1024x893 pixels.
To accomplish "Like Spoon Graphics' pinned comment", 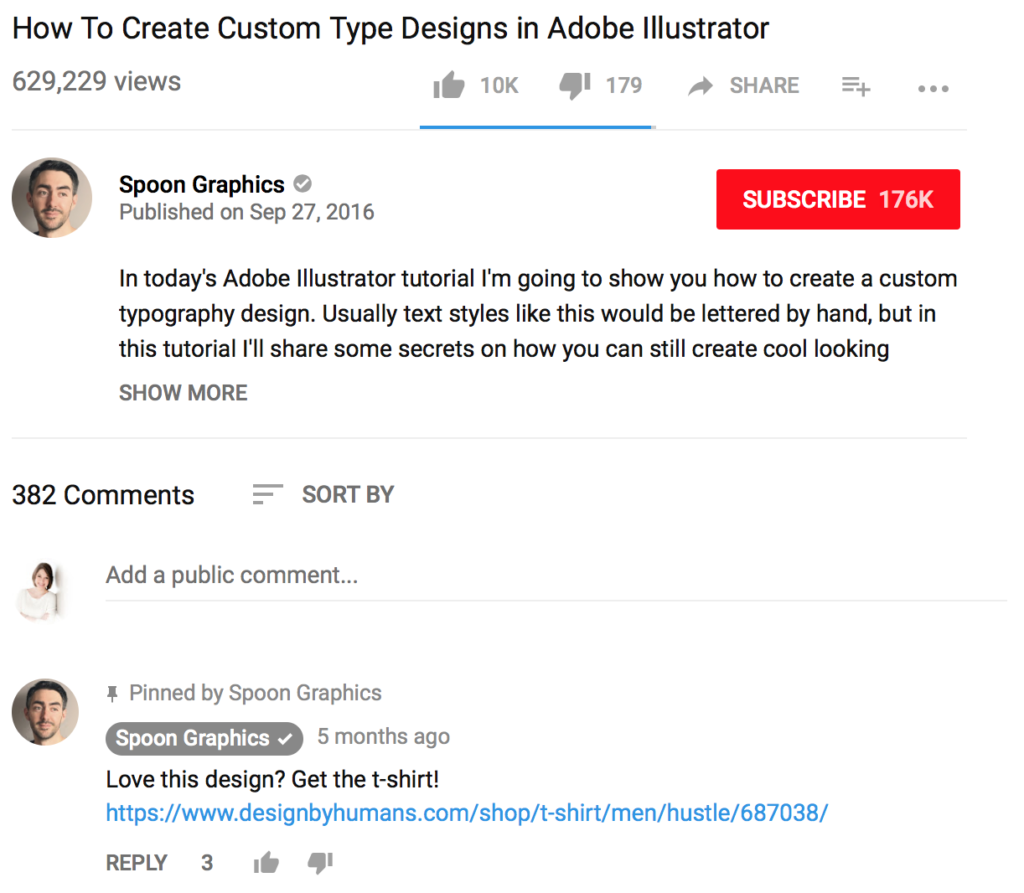I will click(266, 861).
